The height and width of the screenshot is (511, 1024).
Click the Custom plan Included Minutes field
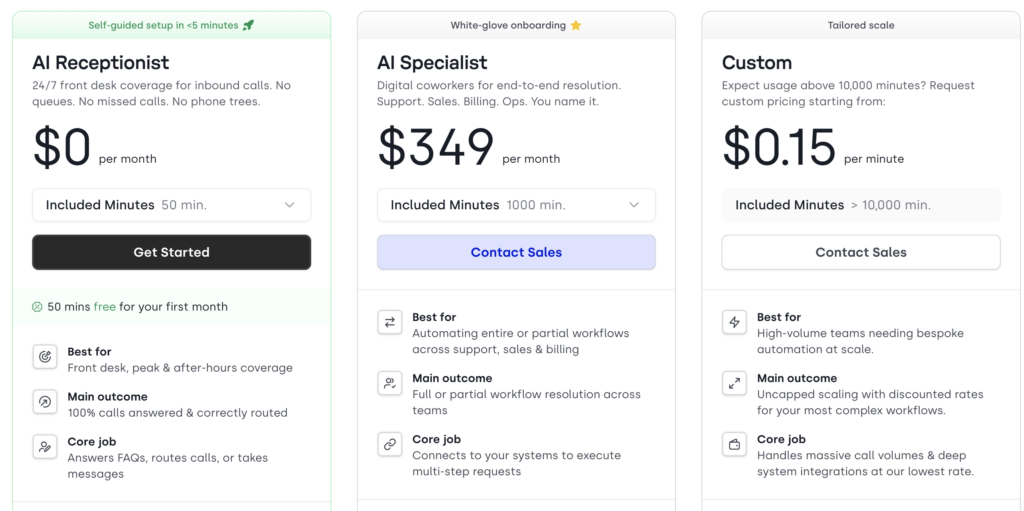[x=861, y=205]
